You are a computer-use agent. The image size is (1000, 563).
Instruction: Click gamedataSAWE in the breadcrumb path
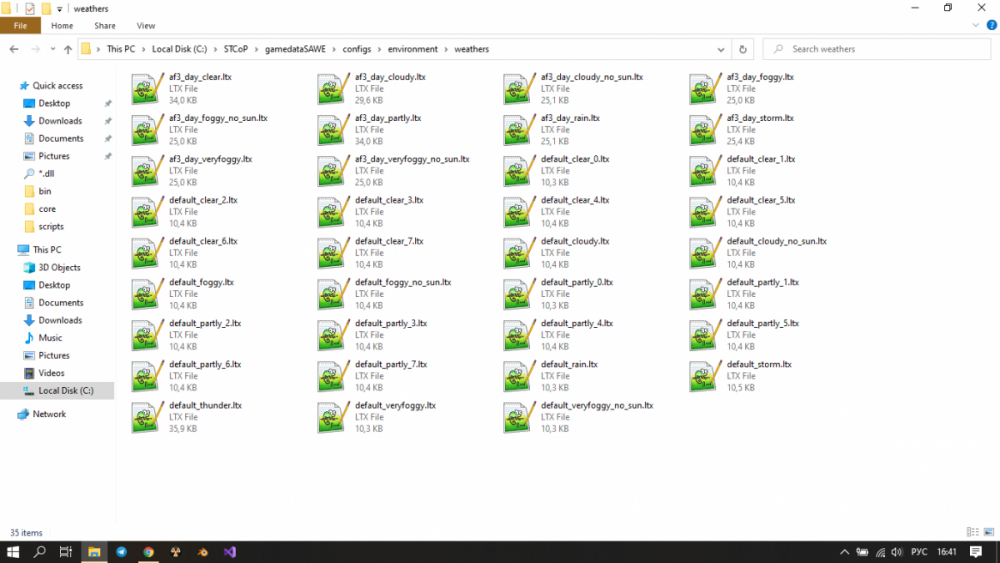[294, 49]
